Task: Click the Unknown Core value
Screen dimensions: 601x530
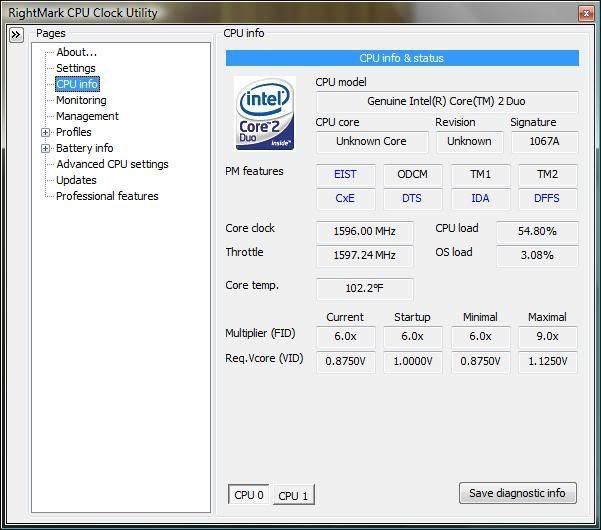Action: [371, 141]
